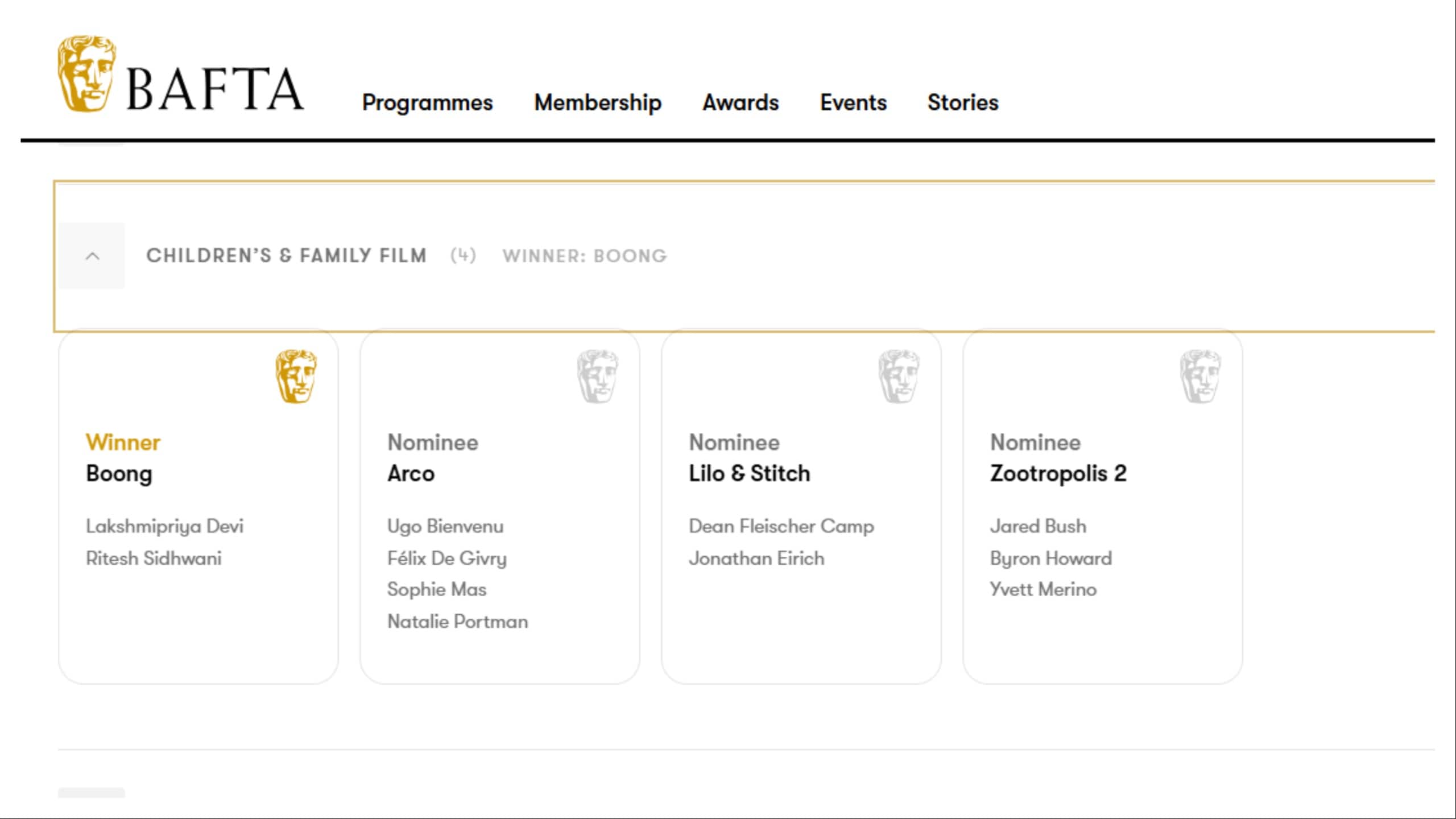This screenshot has height=819, width=1456.
Task: Click the grey mask icon on Arco card
Action: click(x=597, y=377)
